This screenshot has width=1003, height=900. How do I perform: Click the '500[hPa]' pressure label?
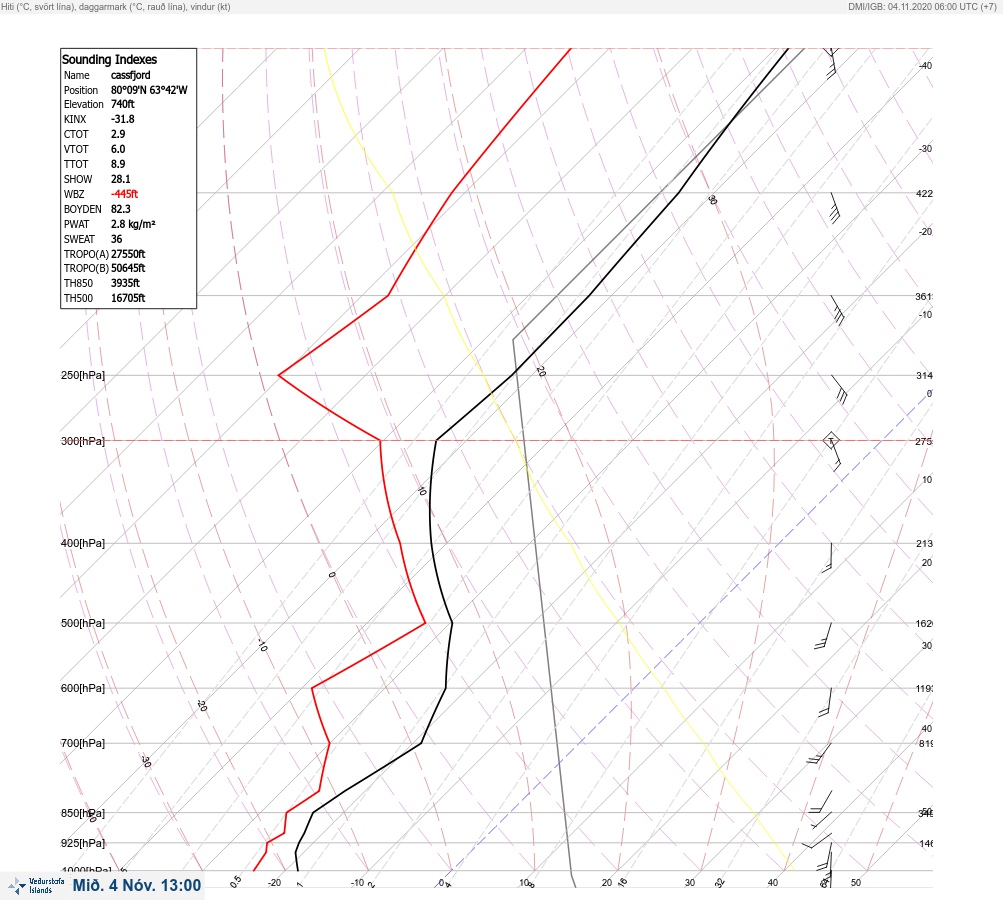[83, 623]
